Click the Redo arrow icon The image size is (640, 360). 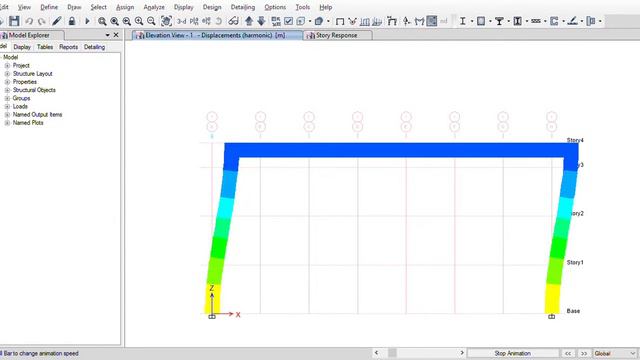tap(42, 21)
